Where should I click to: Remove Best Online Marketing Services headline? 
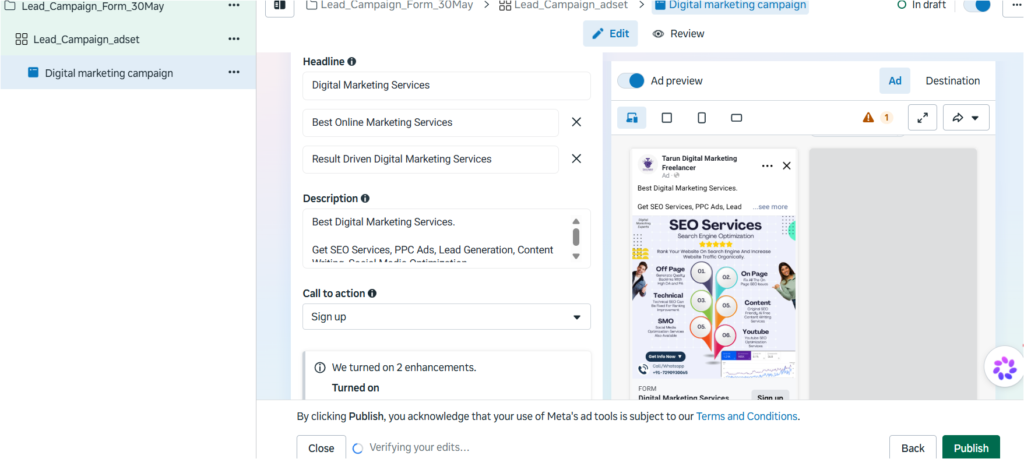pos(576,122)
